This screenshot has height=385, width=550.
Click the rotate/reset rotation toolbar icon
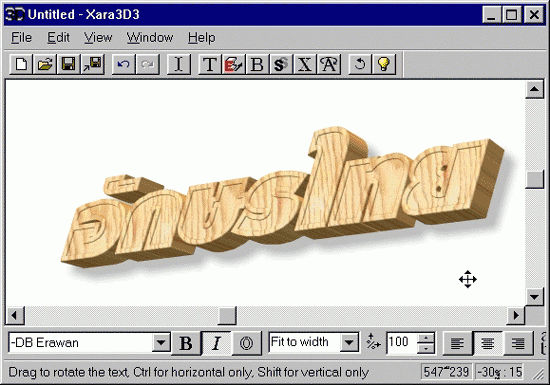point(360,64)
